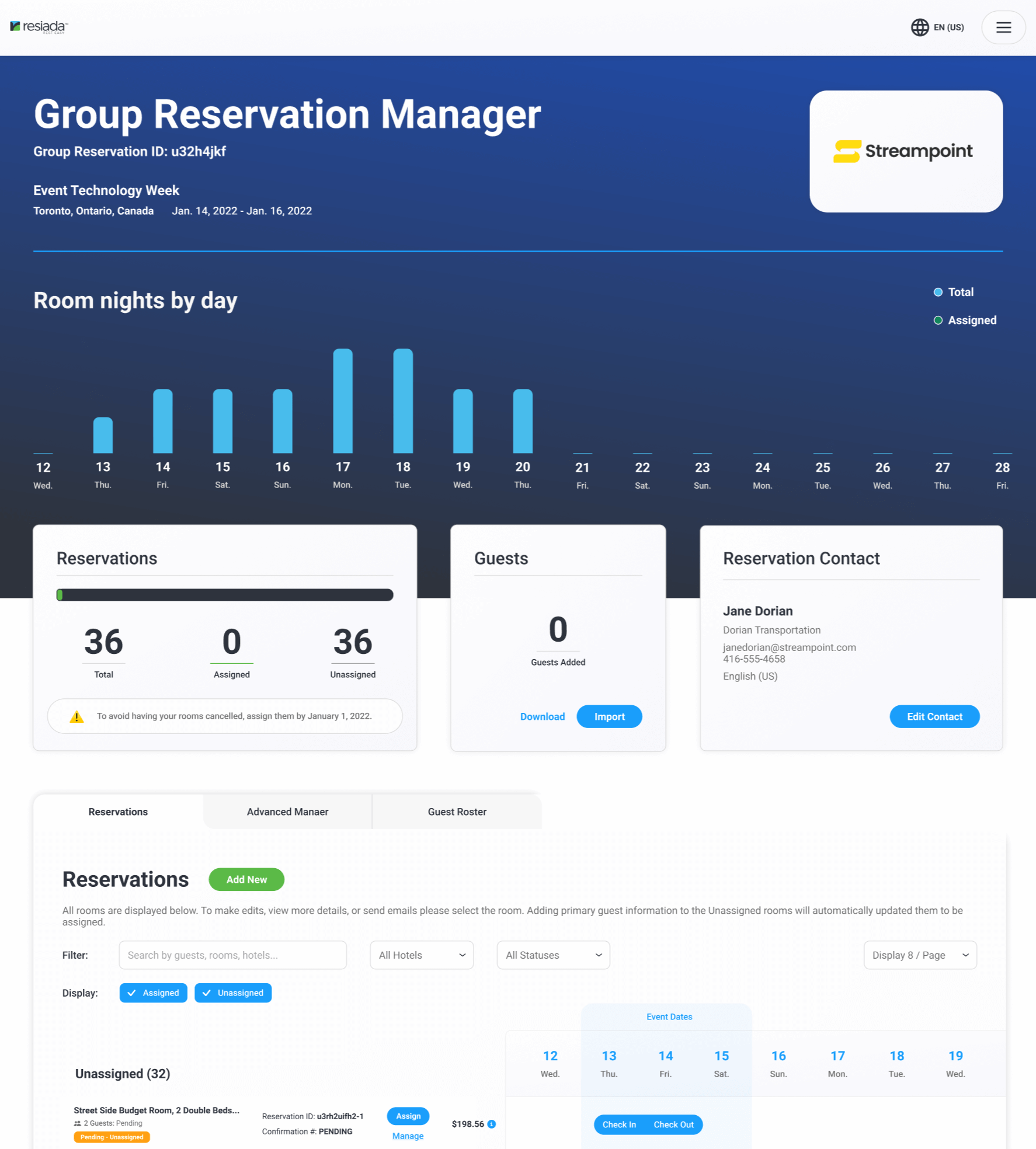
Task: Click the Add New button
Action: tap(246, 879)
